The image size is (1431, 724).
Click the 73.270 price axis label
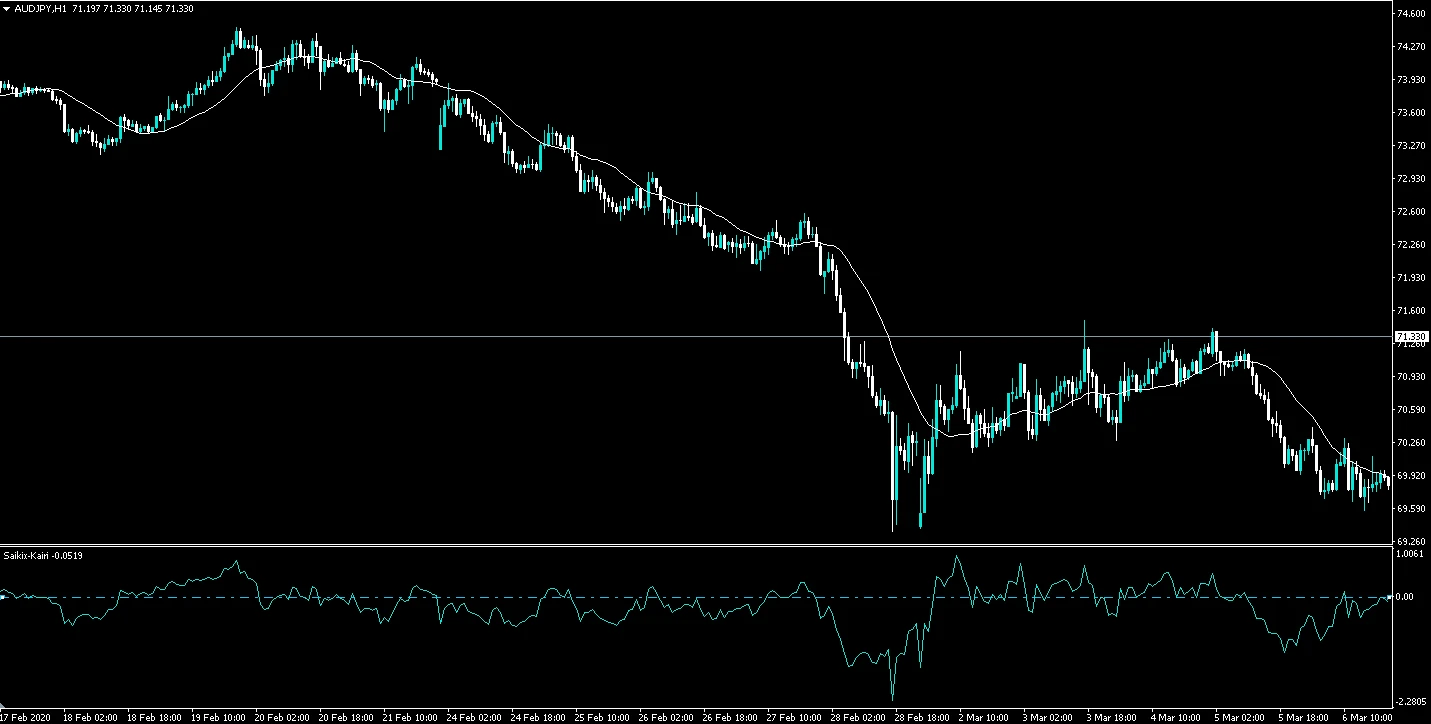pos(1411,146)
